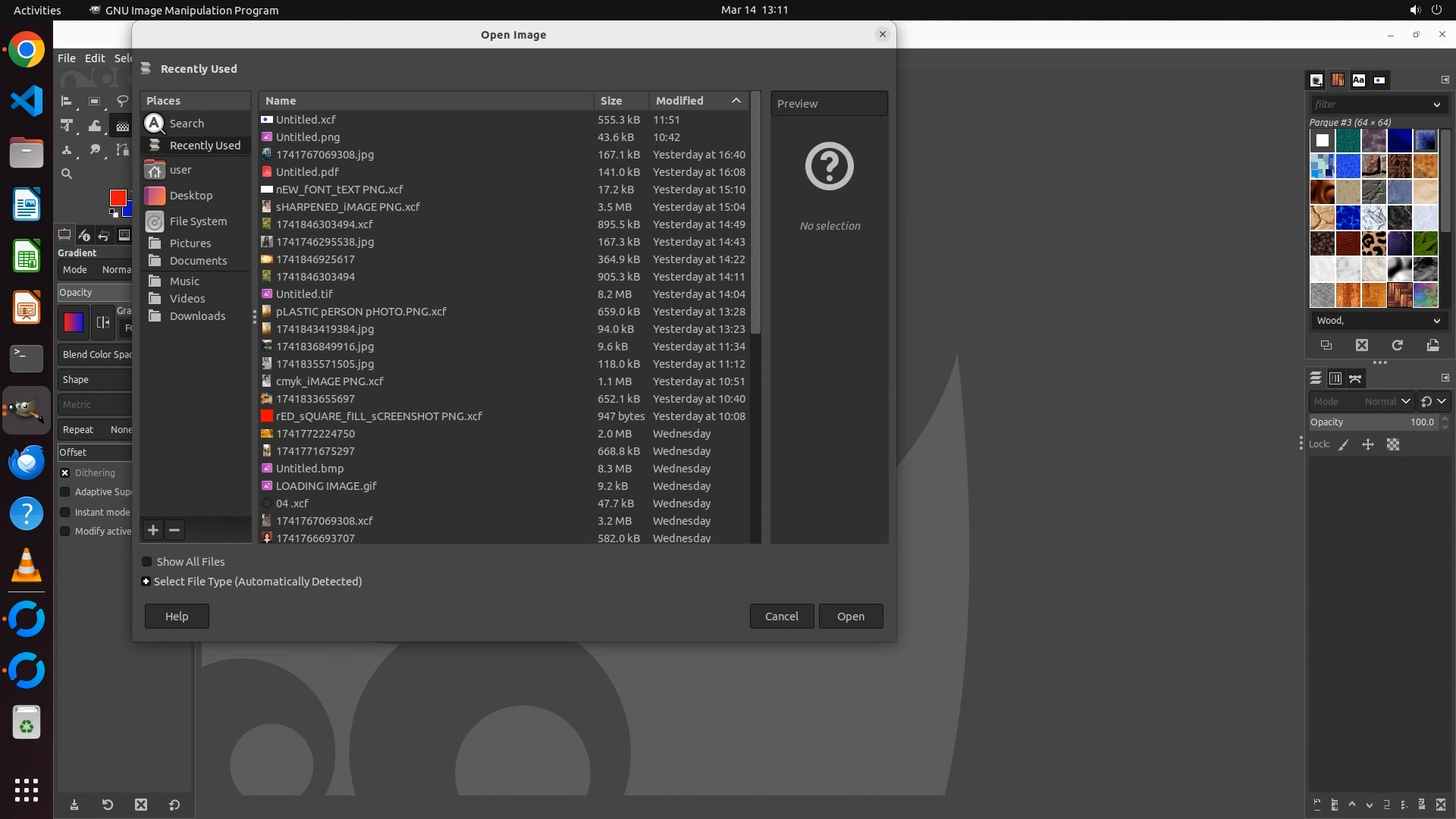The width and height of the screenshot is (1456, 819).
Task: Open the Wood tag dropdown
Action: click(1436, 321)
